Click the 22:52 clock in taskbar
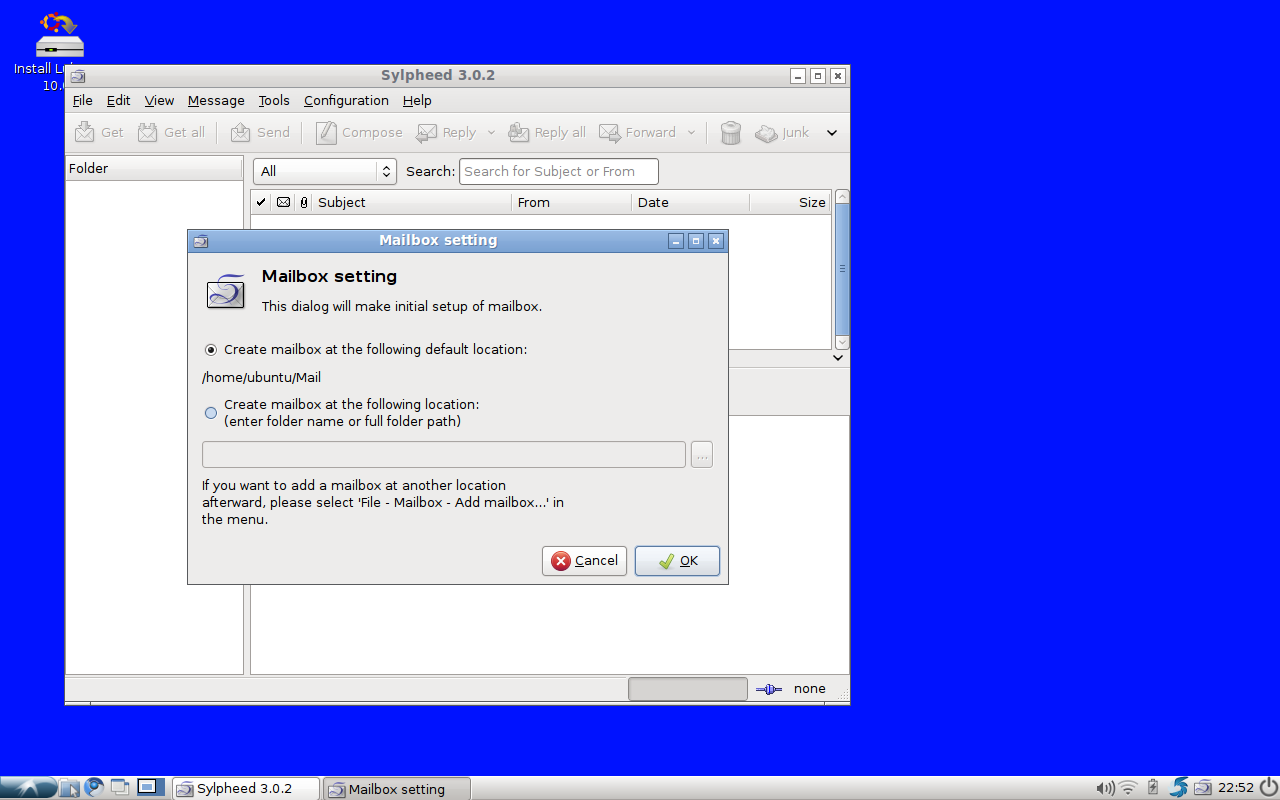This screenshot has height=800, width=1280. coord(1236,788)
